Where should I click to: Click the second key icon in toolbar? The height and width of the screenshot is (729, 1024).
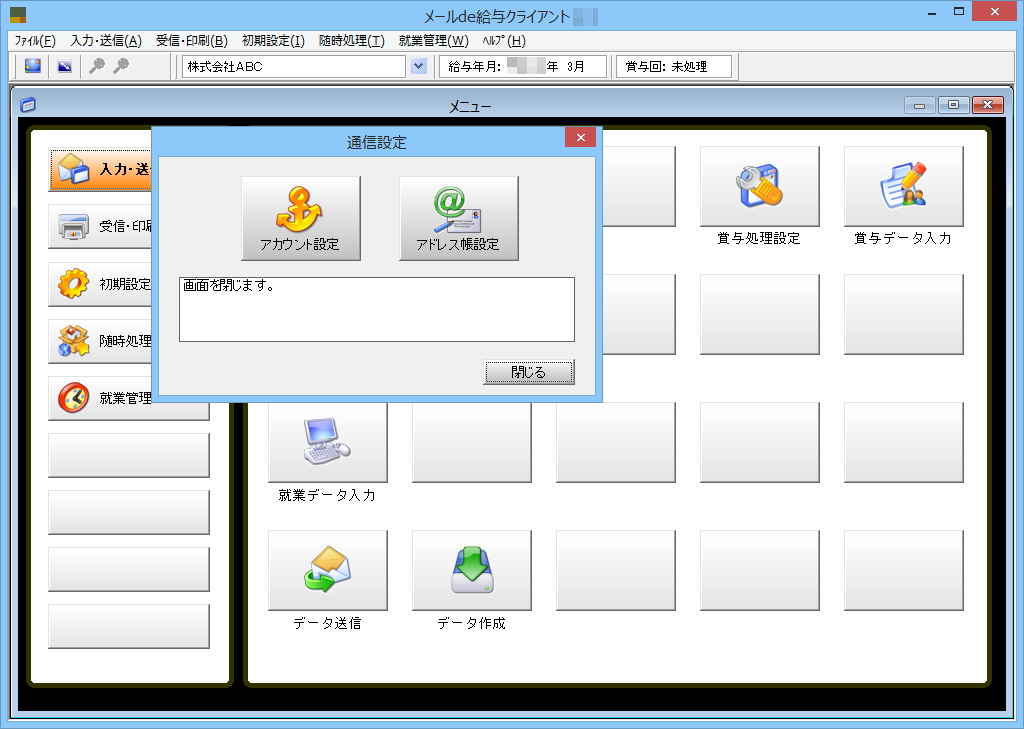121,66
